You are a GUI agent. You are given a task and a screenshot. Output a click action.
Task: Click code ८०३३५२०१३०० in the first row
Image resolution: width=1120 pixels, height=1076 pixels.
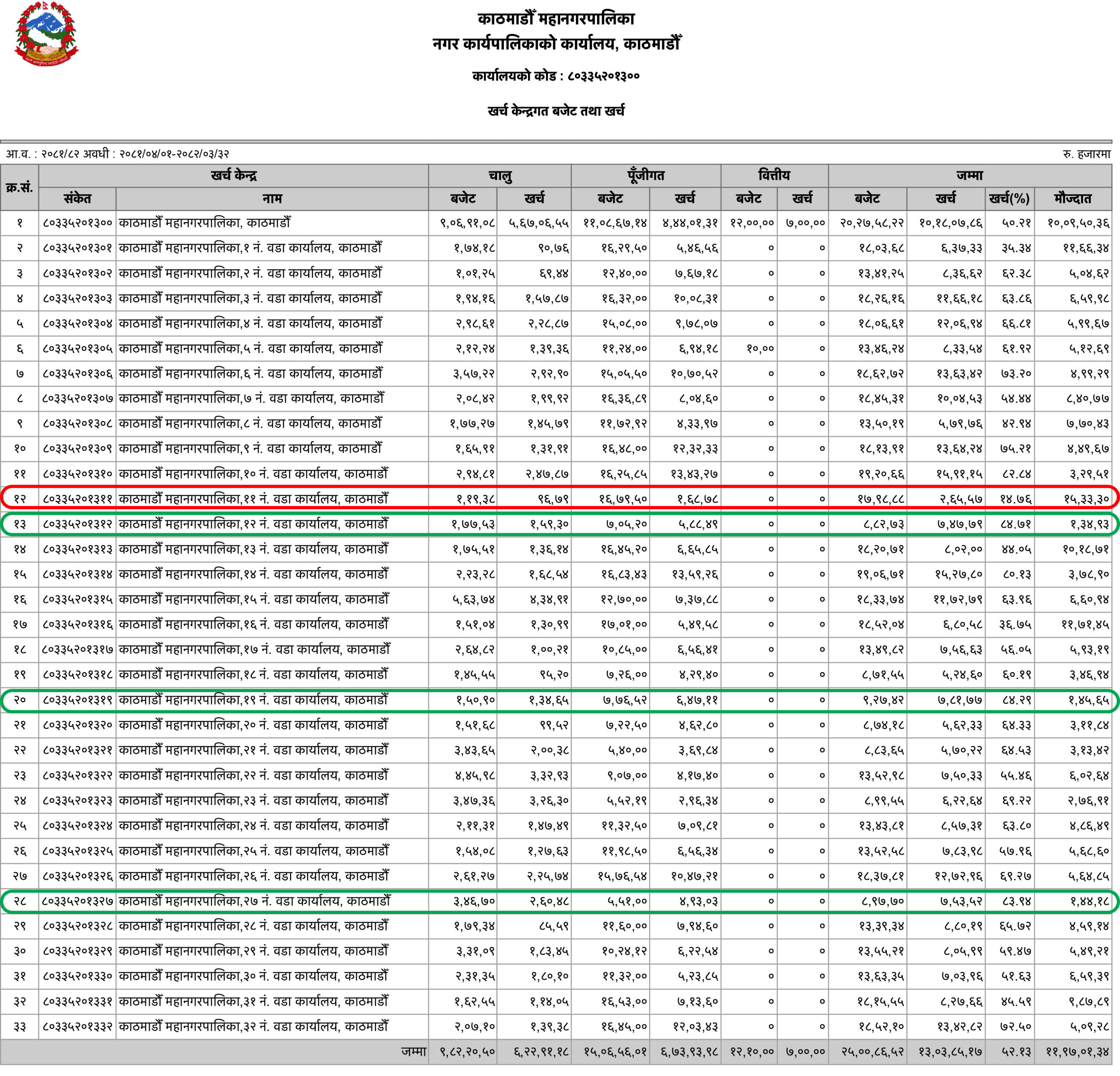[x=77, y=223]
